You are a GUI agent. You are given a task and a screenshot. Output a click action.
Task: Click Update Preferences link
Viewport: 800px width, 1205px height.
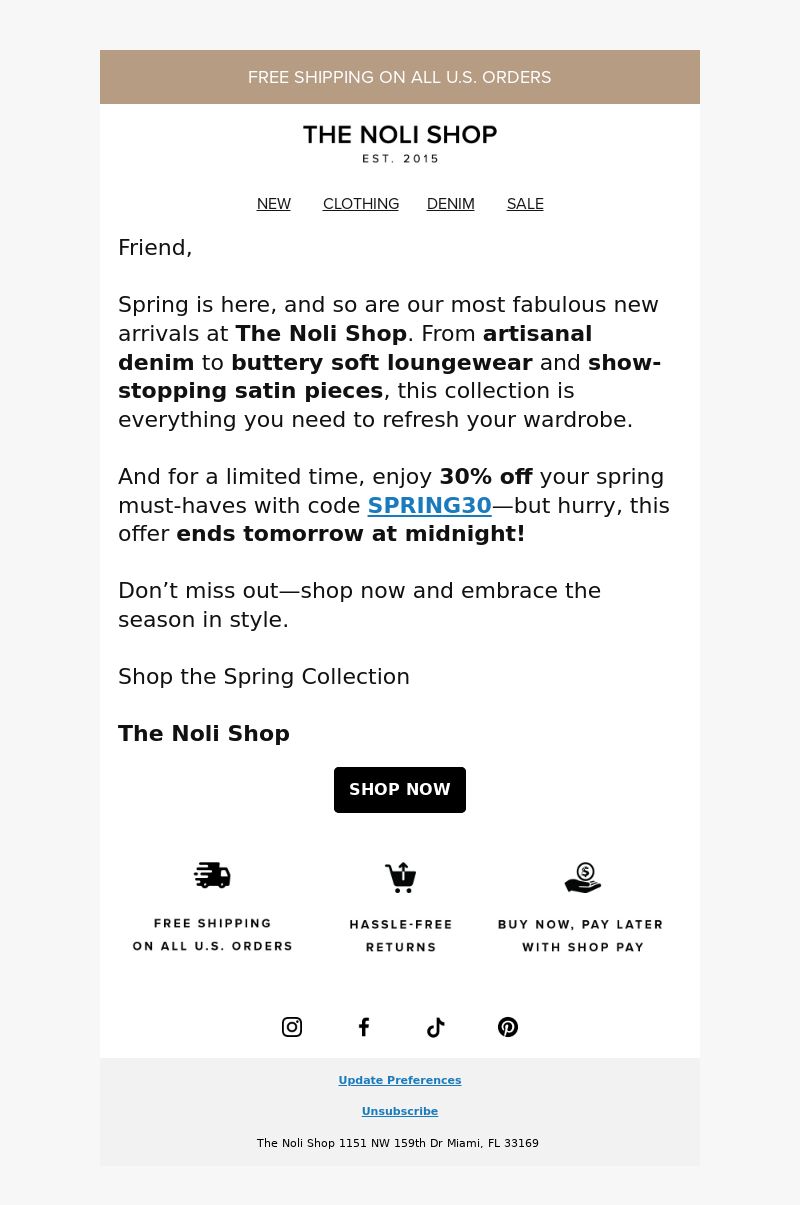(400, 1080)
